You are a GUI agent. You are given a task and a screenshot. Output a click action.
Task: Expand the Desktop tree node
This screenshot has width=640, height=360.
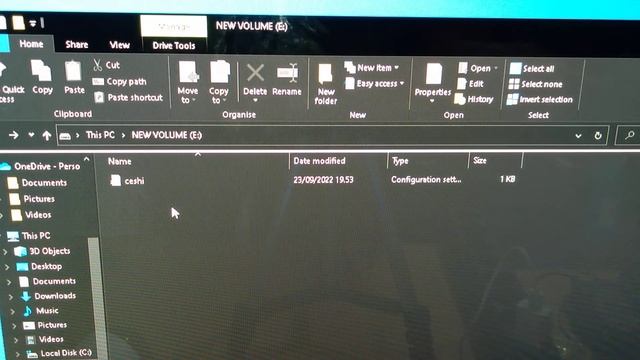coord(7,267)
